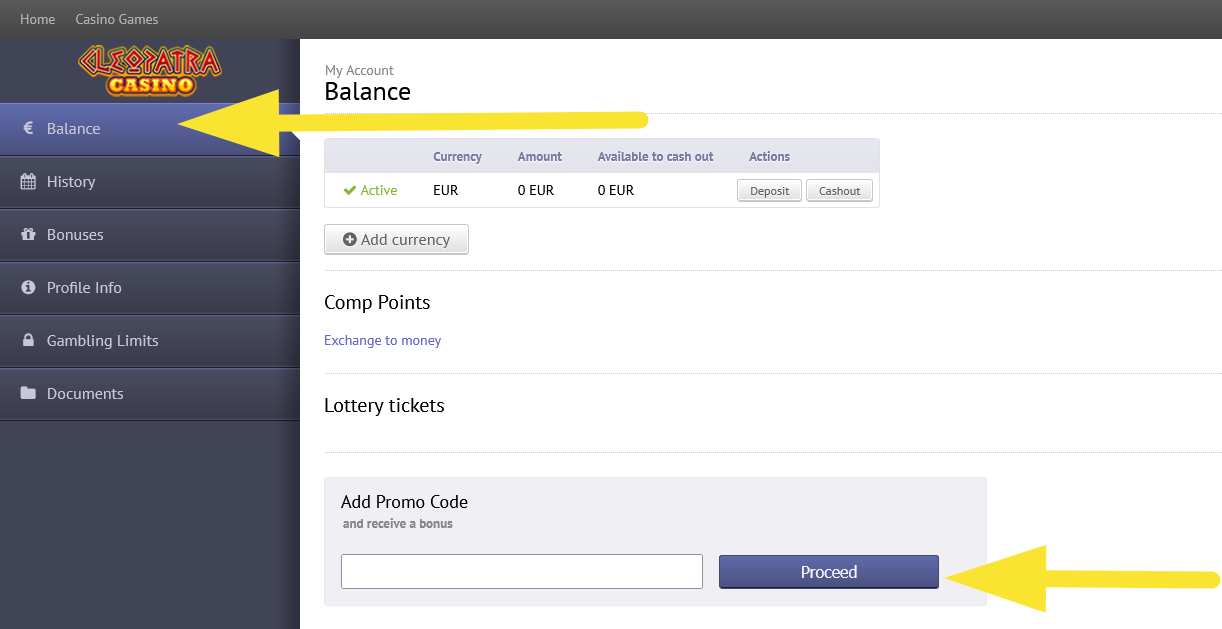
Task: Click the Add currency button
Action: click(396, 239)
